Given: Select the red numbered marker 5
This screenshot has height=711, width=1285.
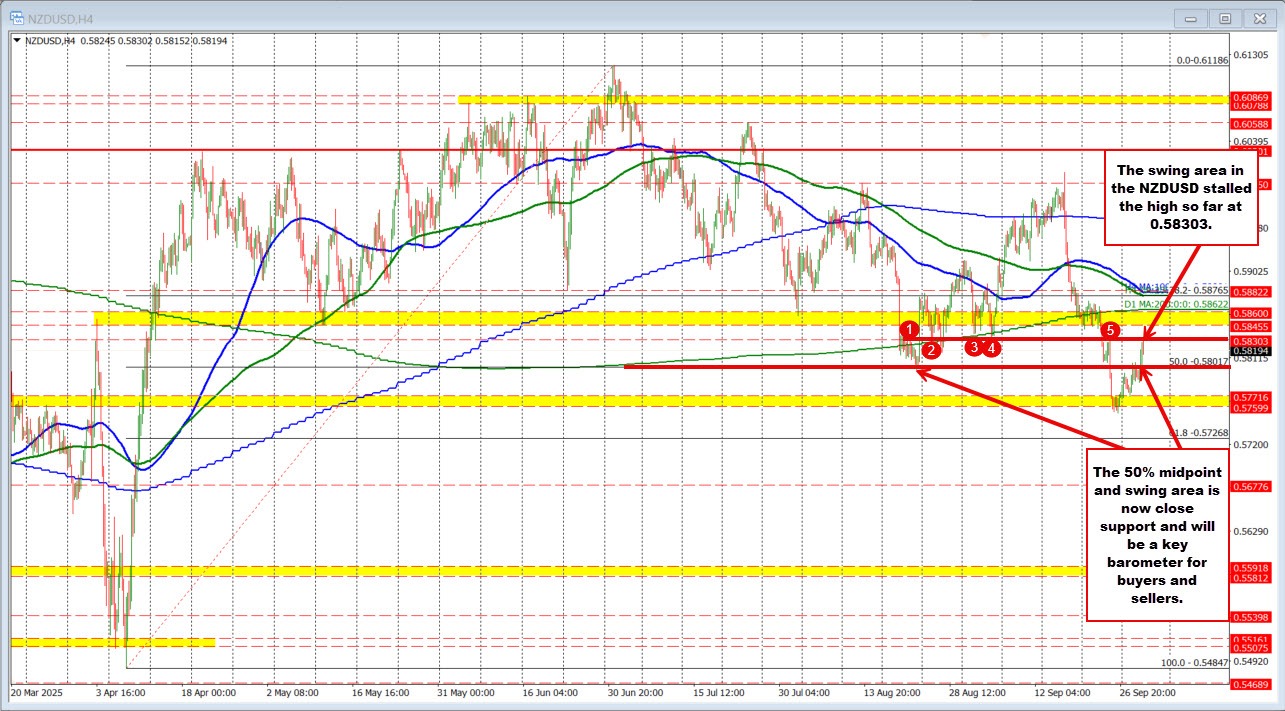Looking at the screenshot, I should point(1110,330).
